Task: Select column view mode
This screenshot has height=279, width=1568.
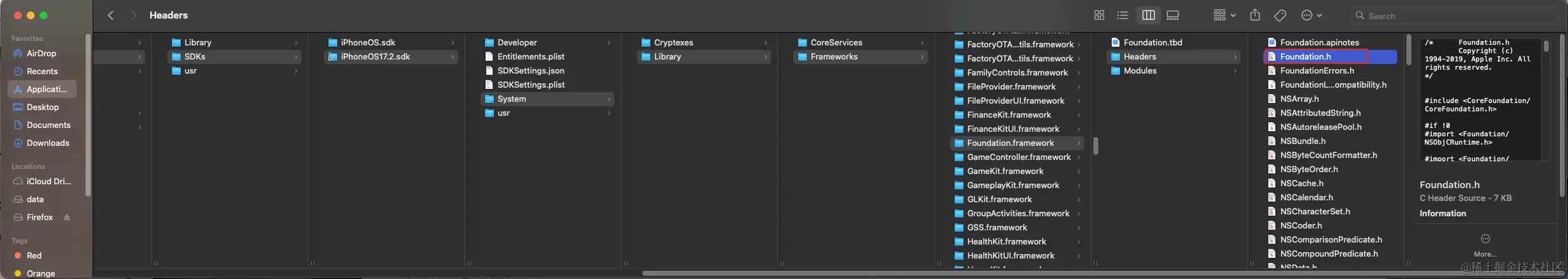Action: tap(1148, 15)
